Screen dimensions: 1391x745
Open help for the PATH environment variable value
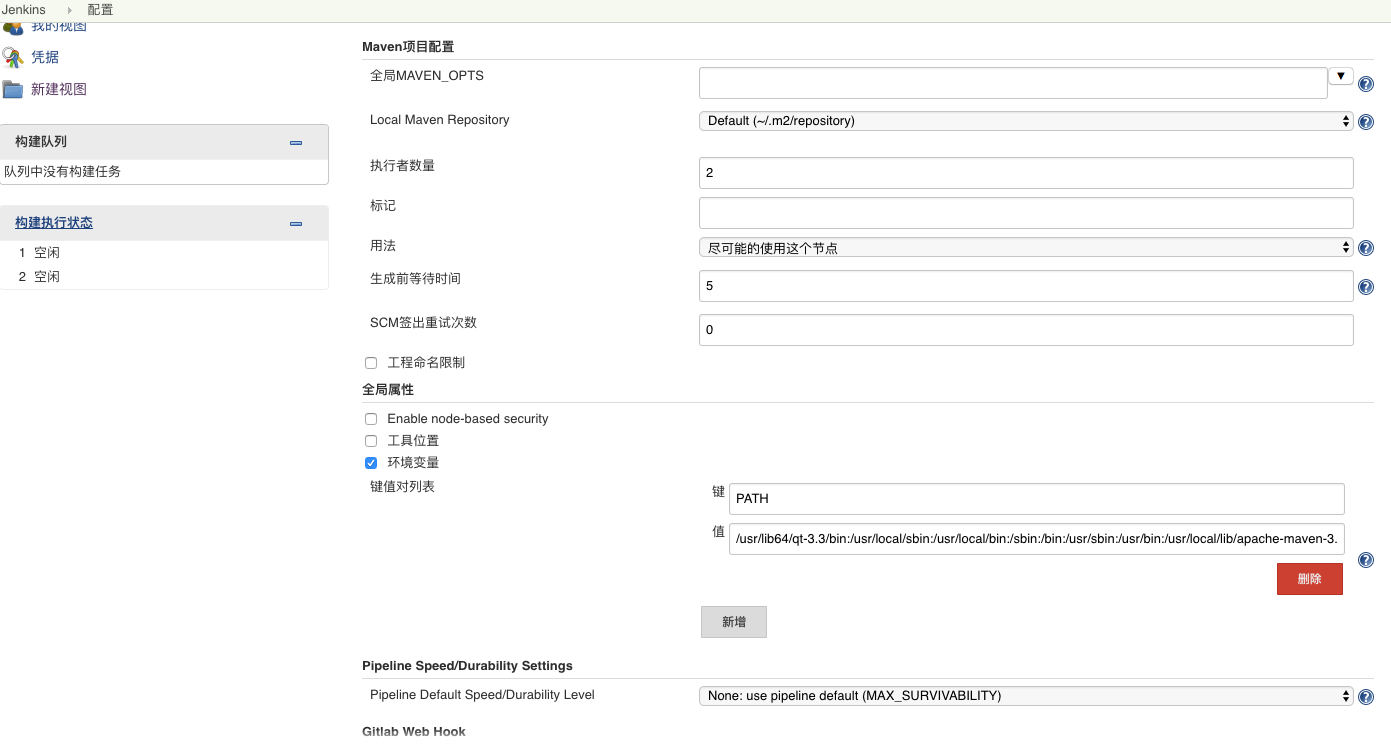coord(1366,560)
